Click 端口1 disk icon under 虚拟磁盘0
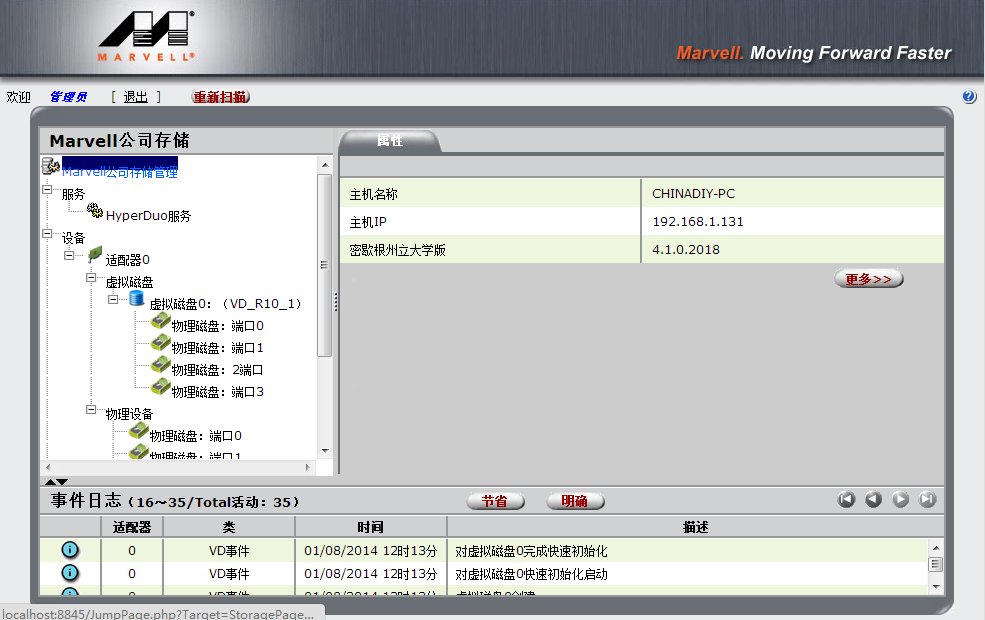 (161, 343)
